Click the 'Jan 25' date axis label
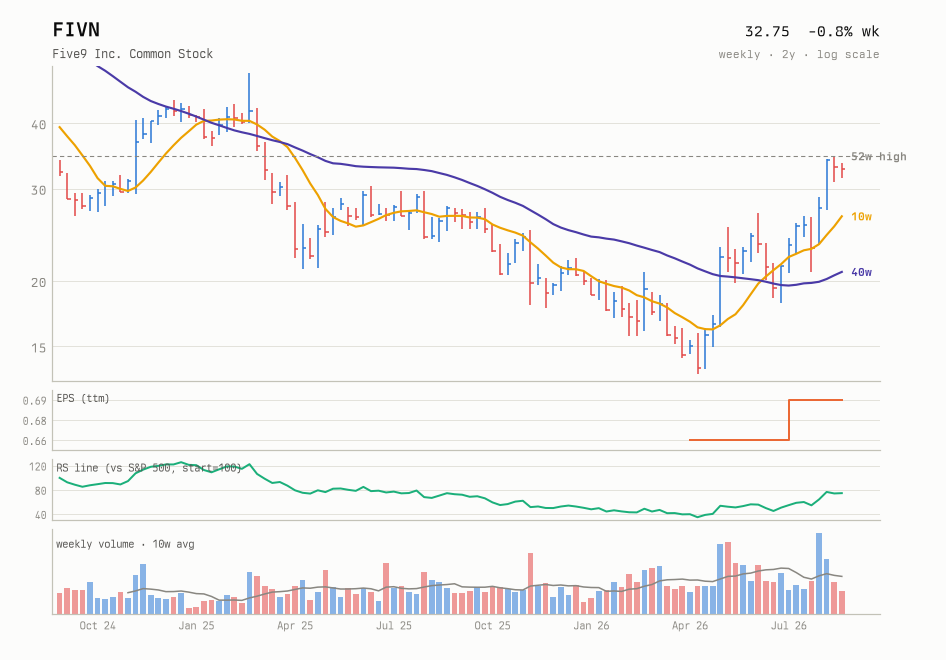 196,626
